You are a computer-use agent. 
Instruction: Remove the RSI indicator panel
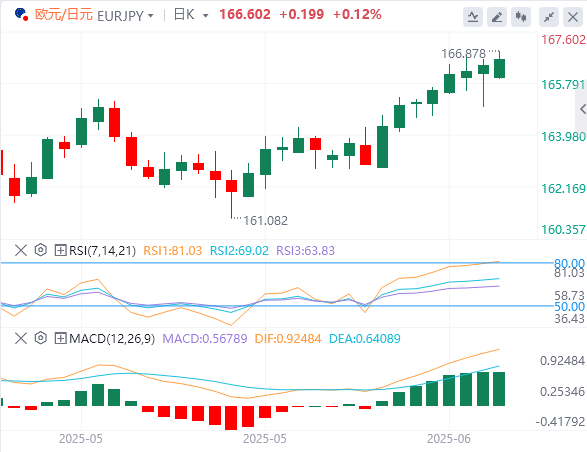[21, 250]
